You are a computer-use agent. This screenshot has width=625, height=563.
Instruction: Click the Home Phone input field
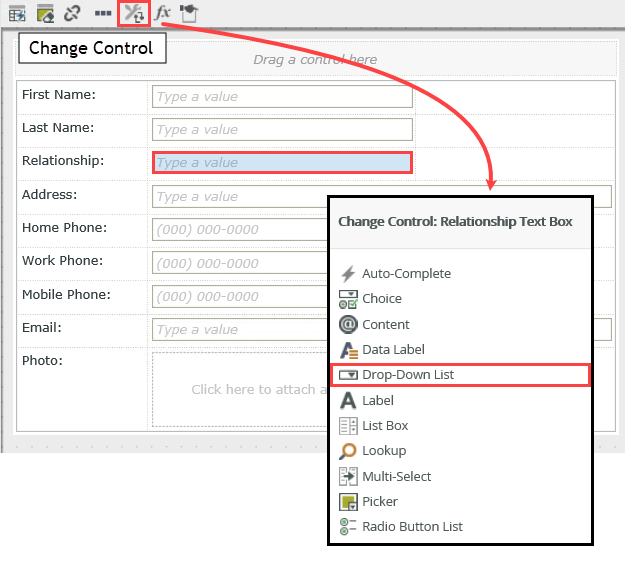(x=239, y=230)
